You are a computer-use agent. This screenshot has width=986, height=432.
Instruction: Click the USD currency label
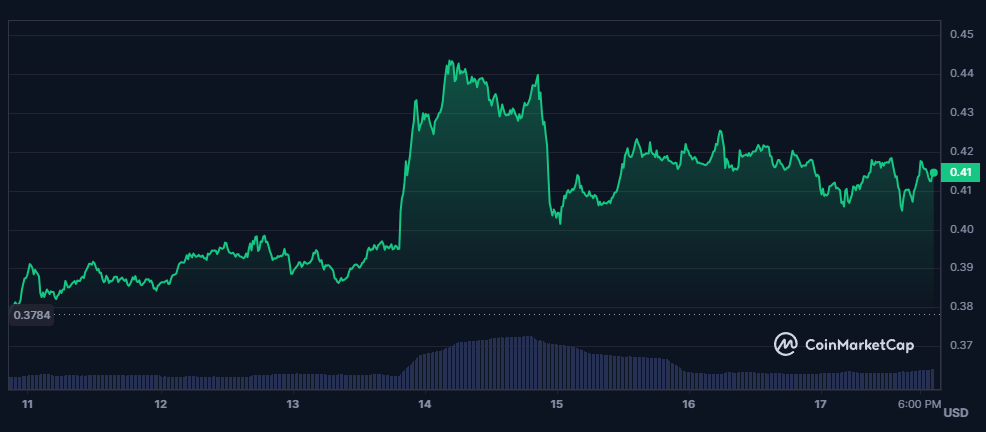(956, 413)
